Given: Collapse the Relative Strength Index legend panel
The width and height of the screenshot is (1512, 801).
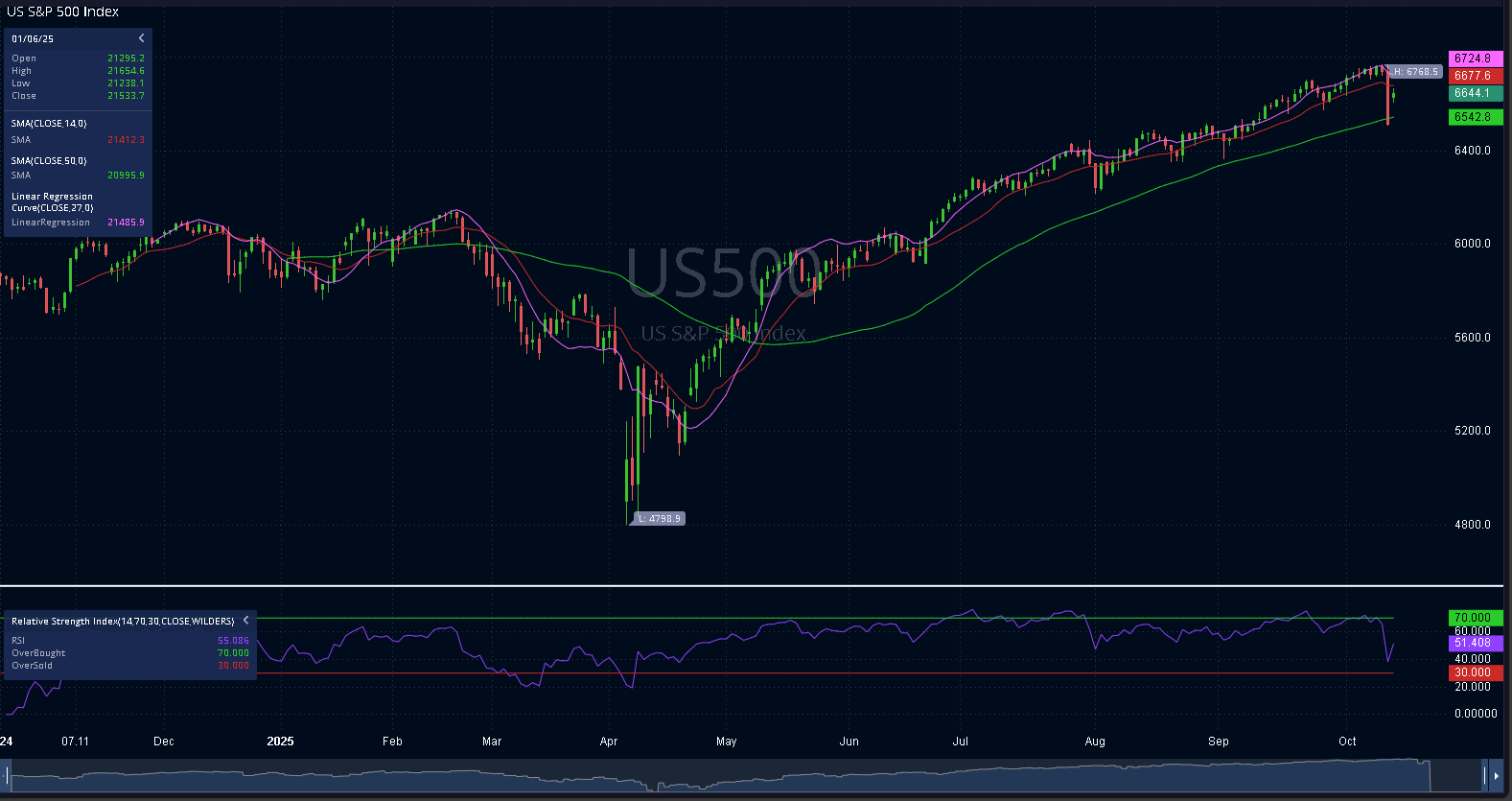Looking at the screenshot, I should click(x=246, y=621).
